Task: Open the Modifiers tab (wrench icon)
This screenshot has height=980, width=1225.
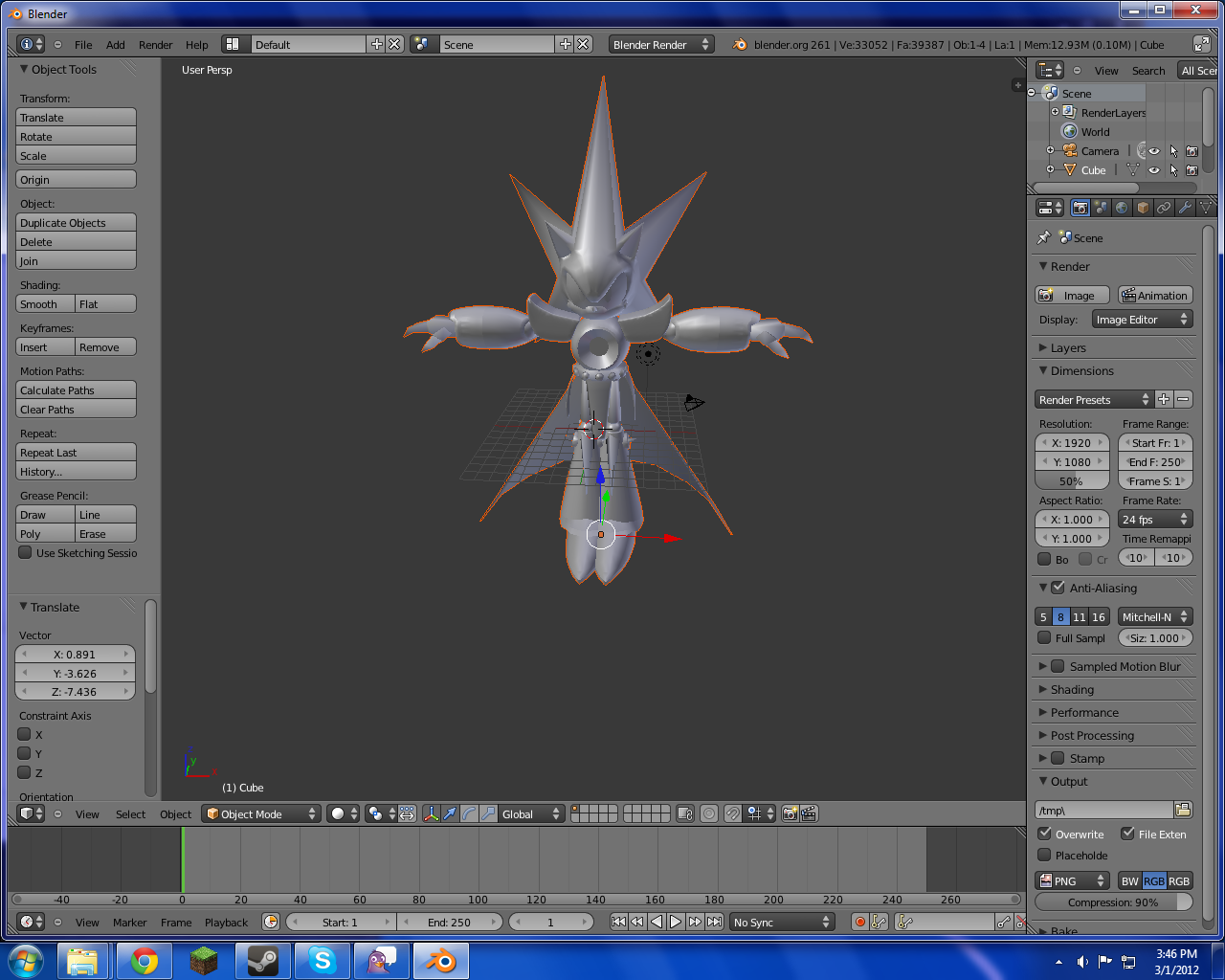Action: [x=1185, y=208]
